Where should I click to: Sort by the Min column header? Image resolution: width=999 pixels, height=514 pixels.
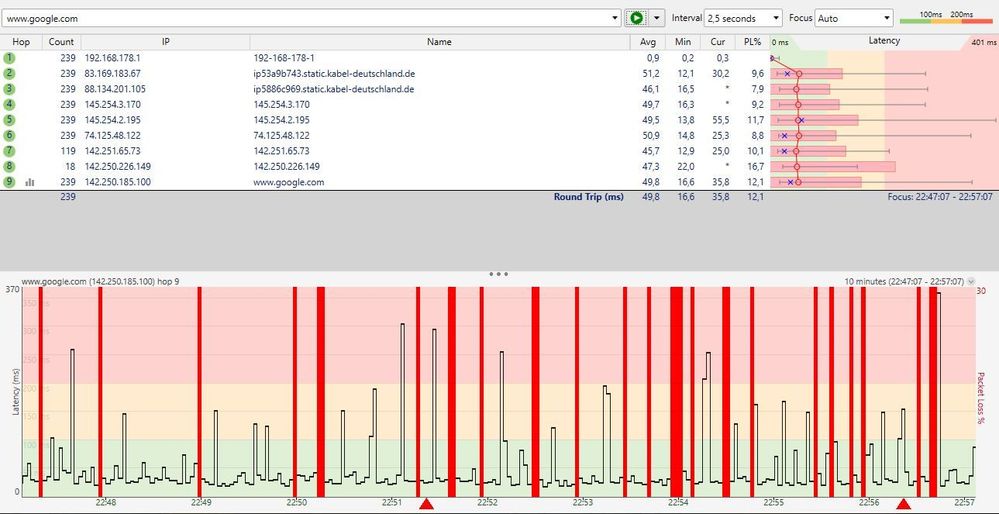pyautogui.click(x=683, y=41)
